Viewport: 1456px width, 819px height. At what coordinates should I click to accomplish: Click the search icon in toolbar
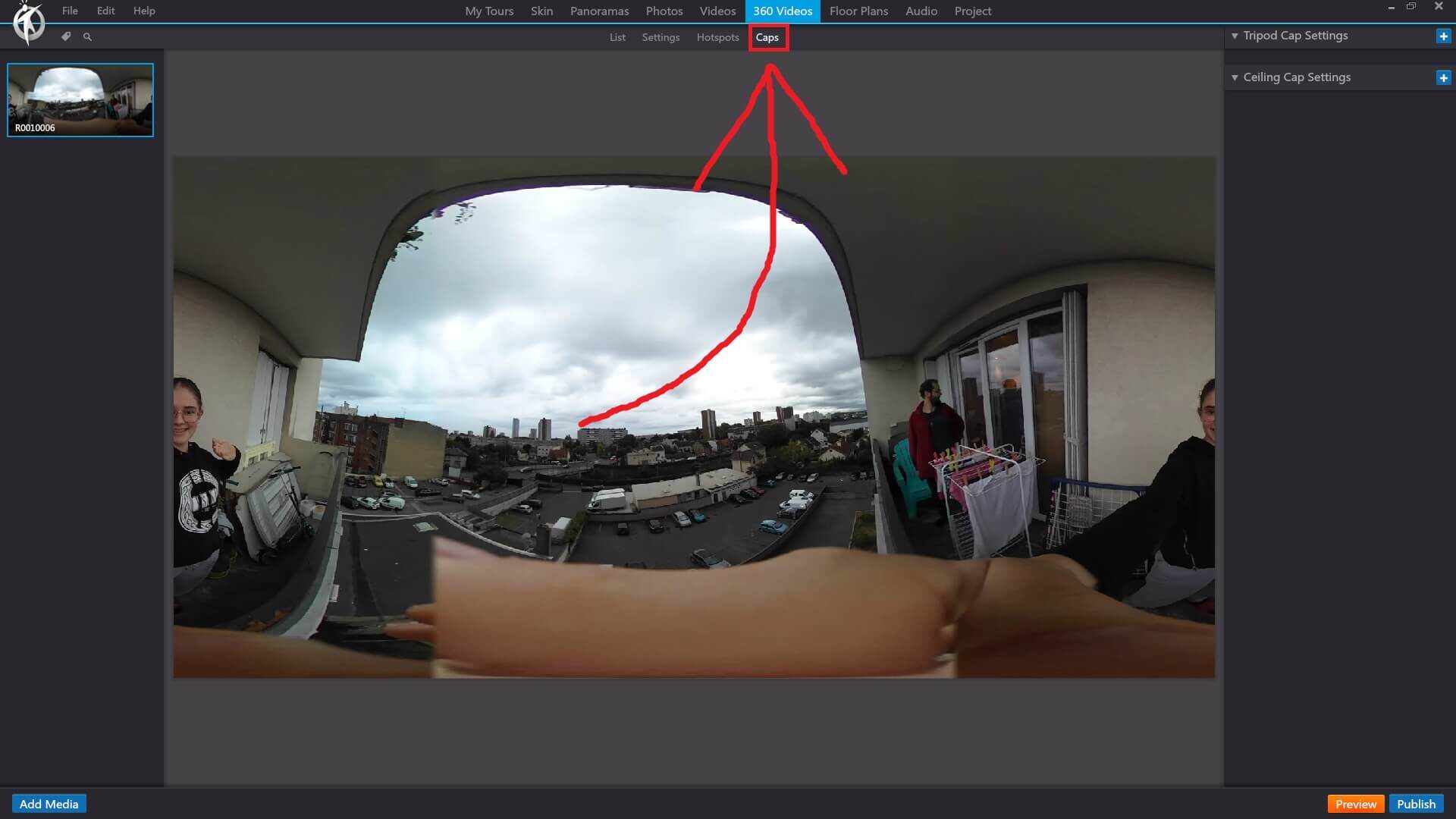point(88,36)
